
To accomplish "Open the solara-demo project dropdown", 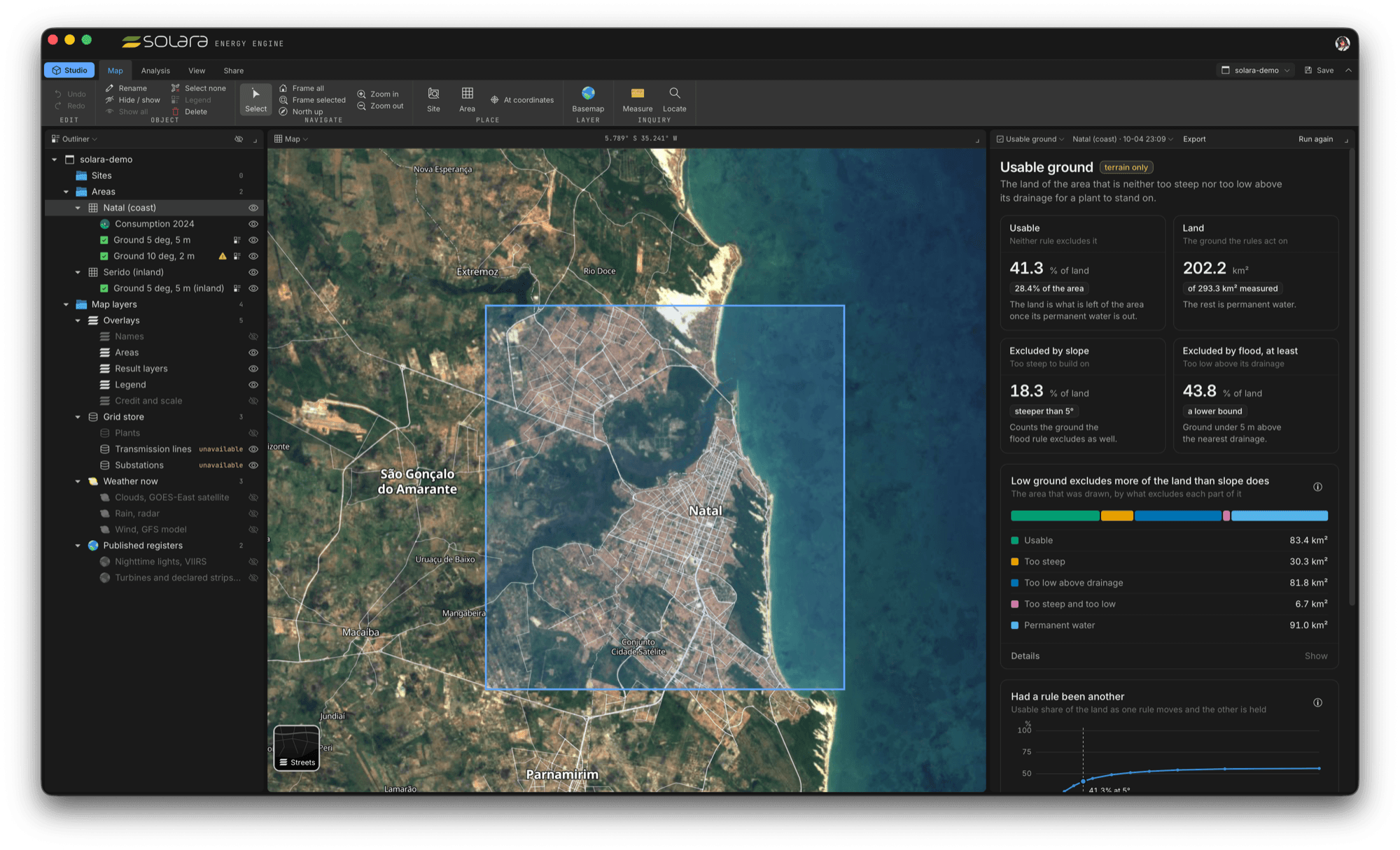I will (x=1256, y=70).
